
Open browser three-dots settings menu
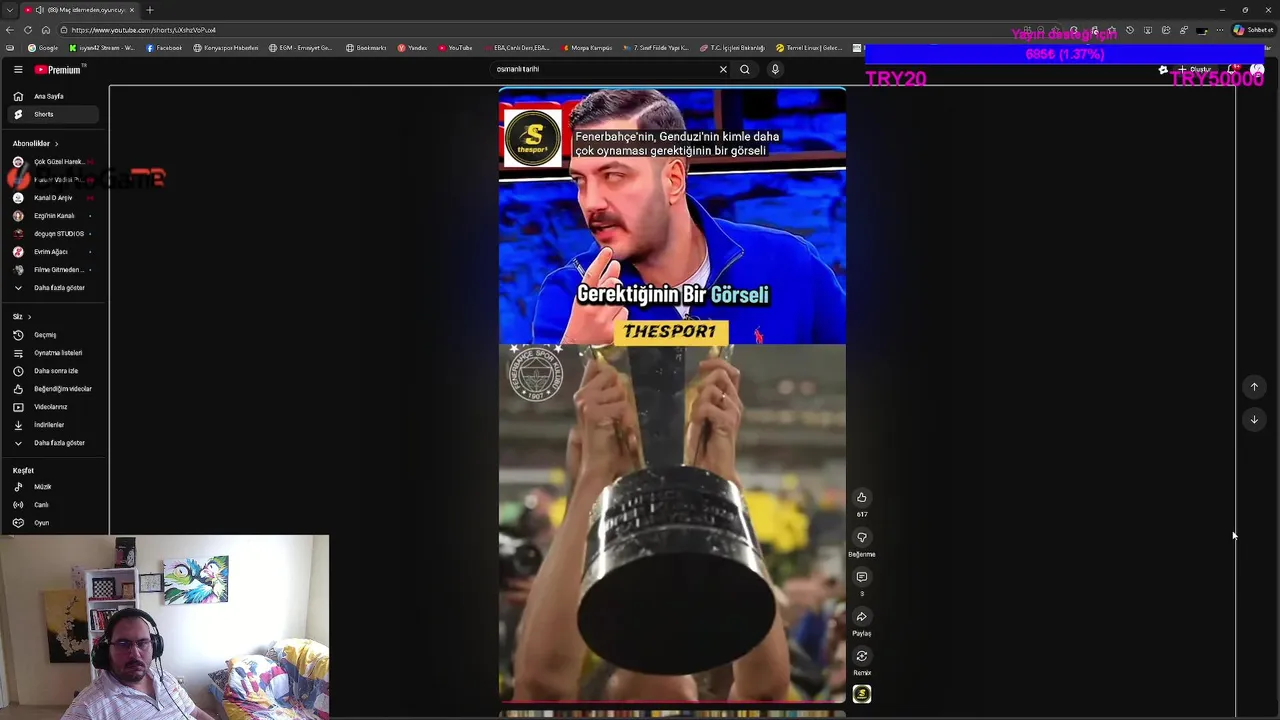1219,30
